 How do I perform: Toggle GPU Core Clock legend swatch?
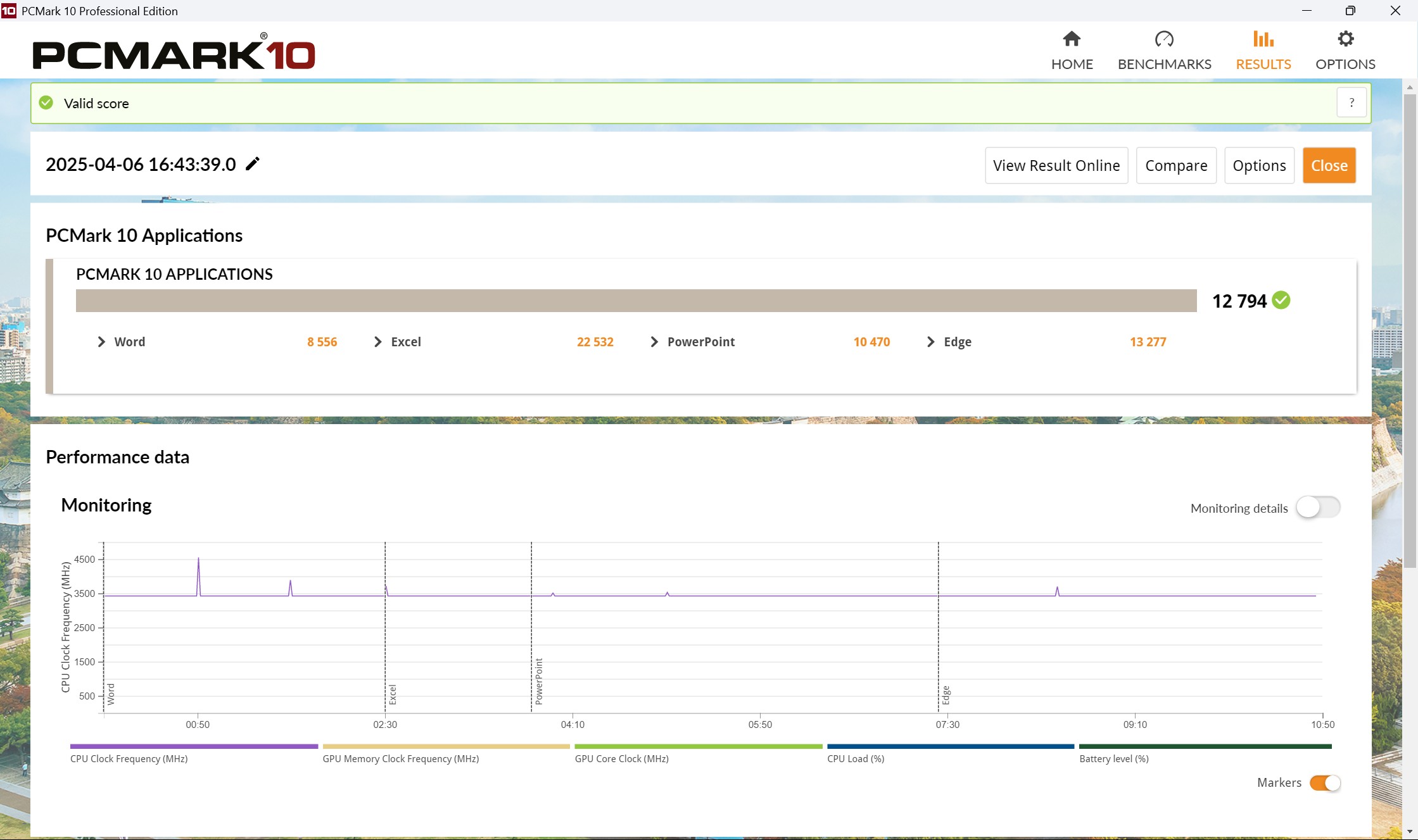pyautogui.click(x=699, y=746)
